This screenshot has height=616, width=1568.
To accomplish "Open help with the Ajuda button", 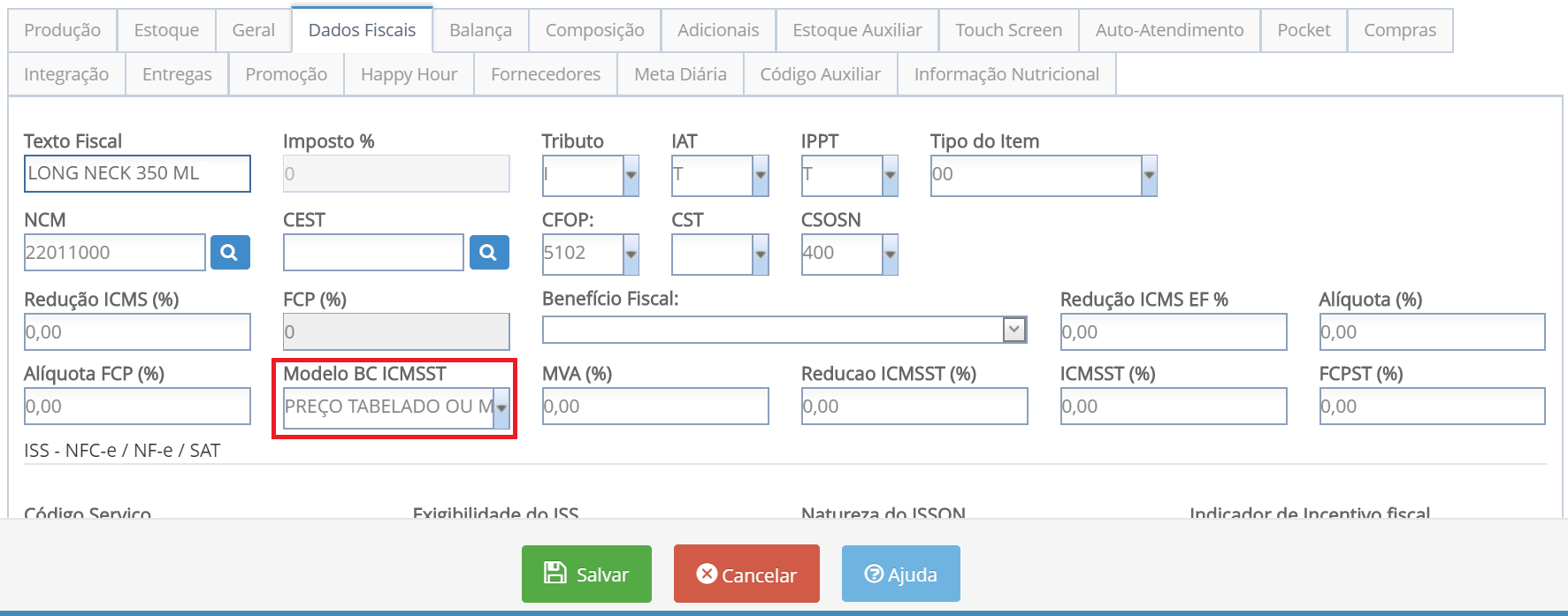I will pyautogui.click(x=900, y=574).
